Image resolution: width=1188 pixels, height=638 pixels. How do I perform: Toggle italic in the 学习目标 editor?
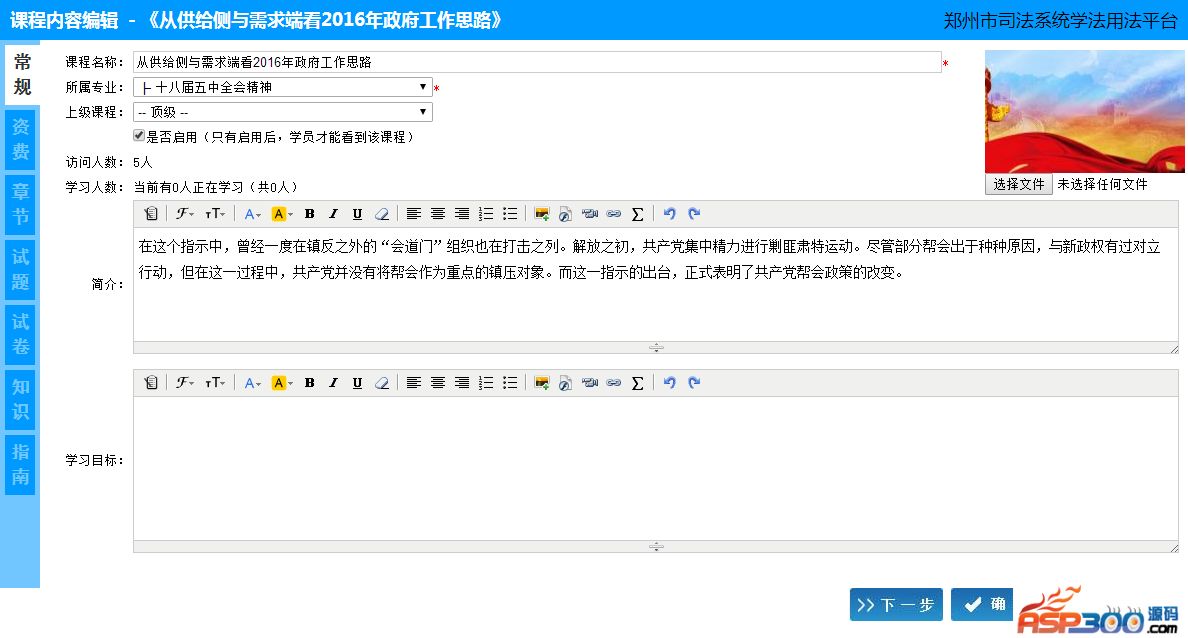[333, 383]
